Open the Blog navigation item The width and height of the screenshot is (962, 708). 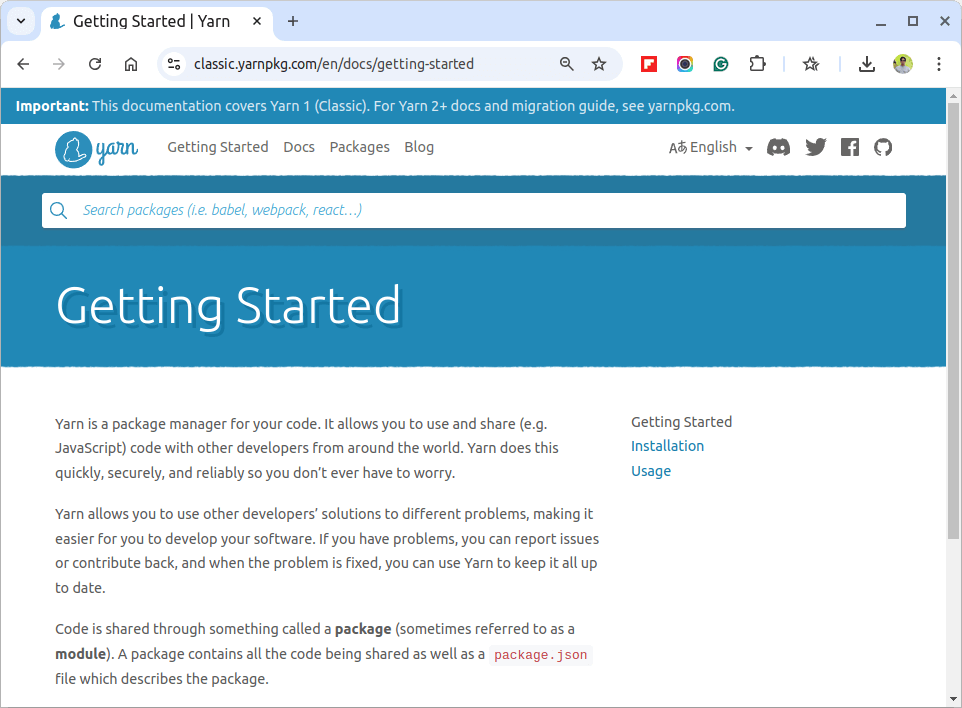[419, 147]
